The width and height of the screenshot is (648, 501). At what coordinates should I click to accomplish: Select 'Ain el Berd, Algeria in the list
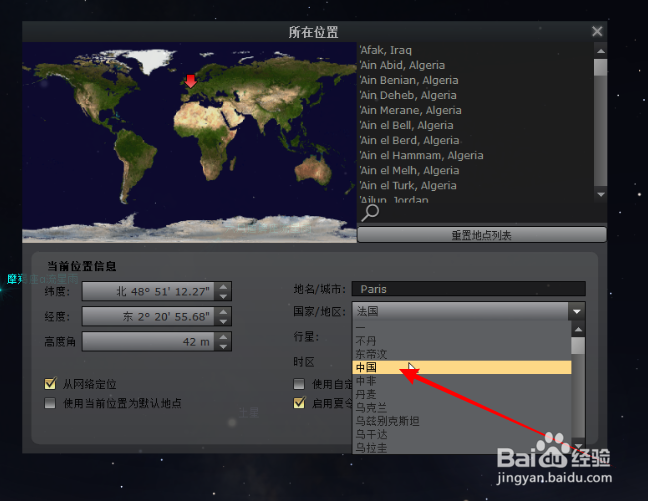click(475, 141)
